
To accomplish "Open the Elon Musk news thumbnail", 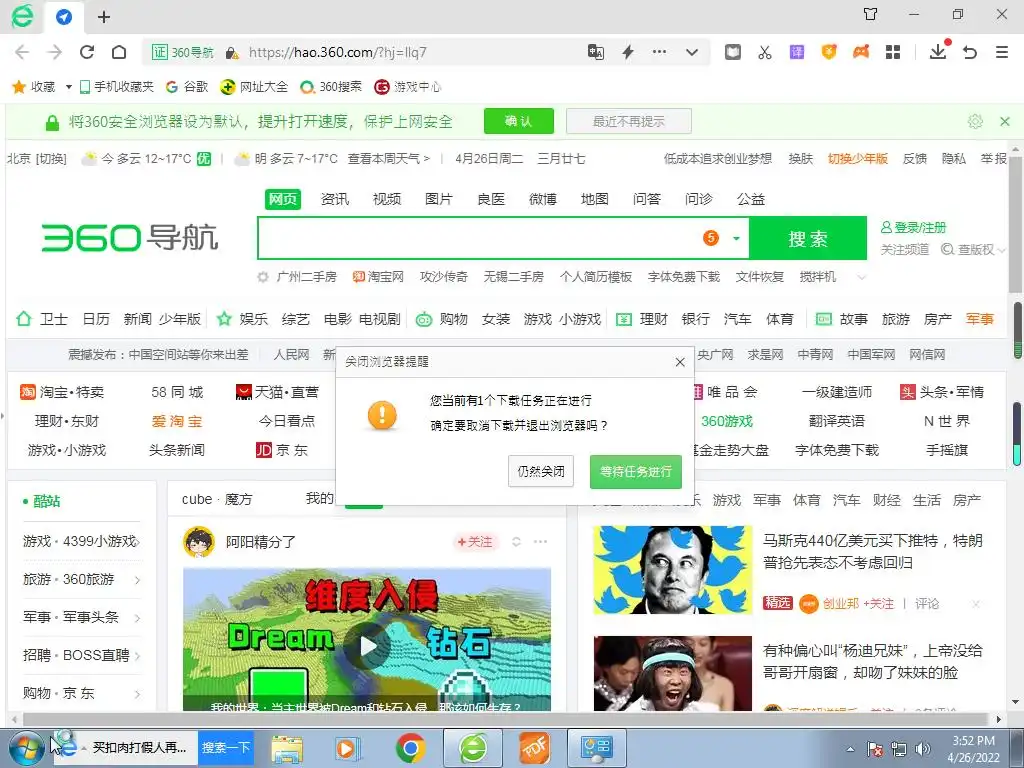I will click(673, 570).
